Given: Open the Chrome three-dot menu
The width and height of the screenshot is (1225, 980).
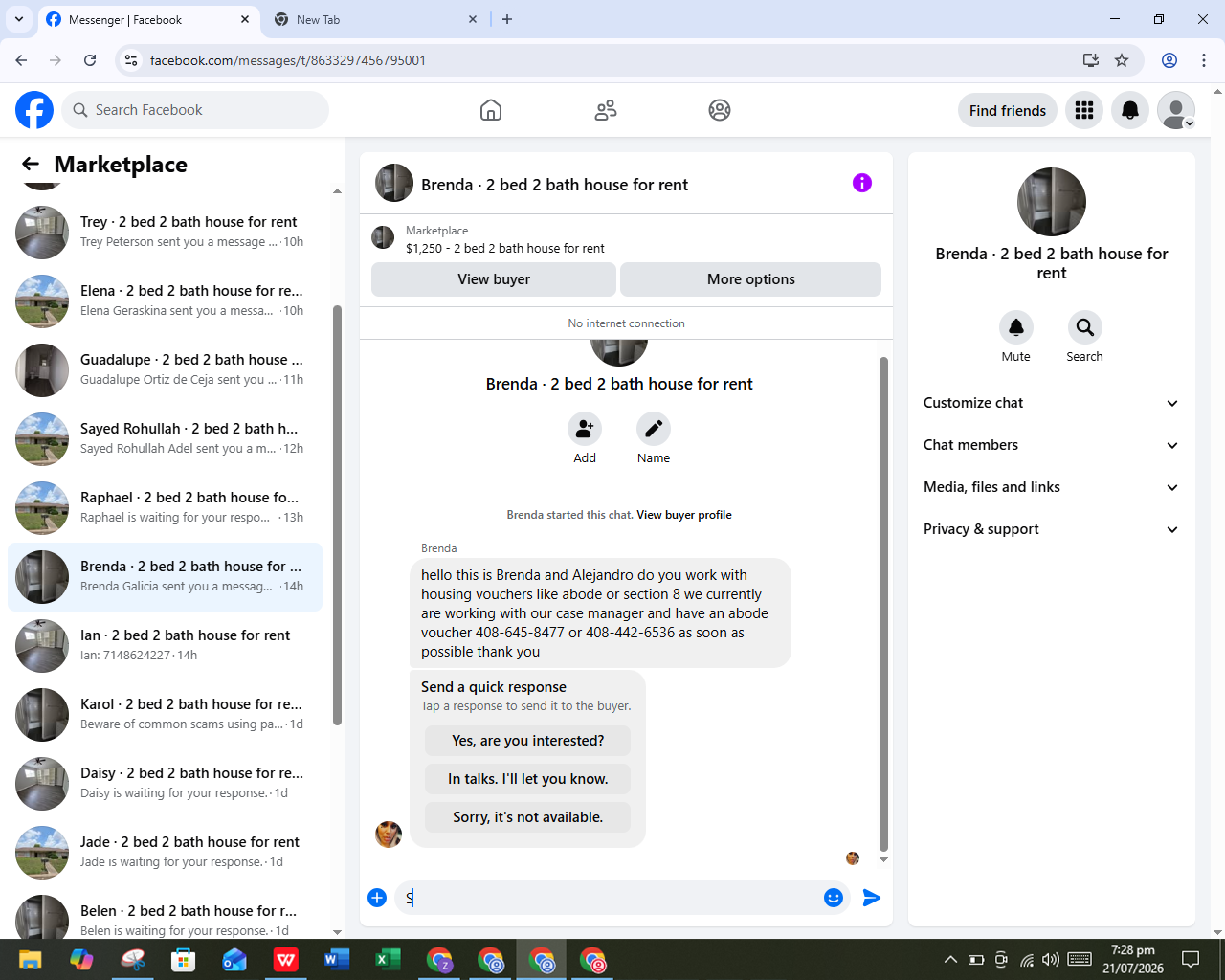Looking at the screenshot, I should [1204, 60].
